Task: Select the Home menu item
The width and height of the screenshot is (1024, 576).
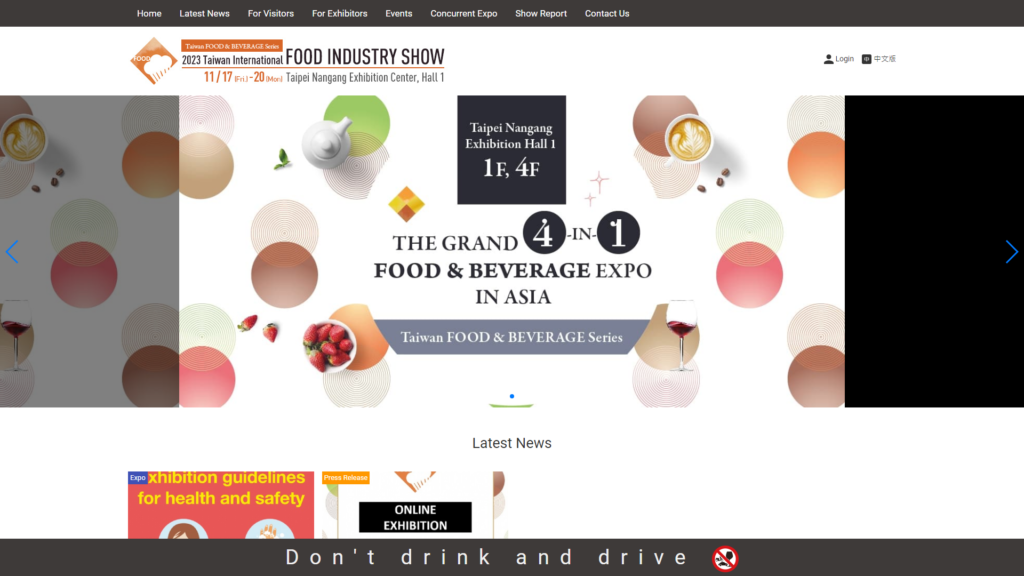Action: [x=149, y=13]
